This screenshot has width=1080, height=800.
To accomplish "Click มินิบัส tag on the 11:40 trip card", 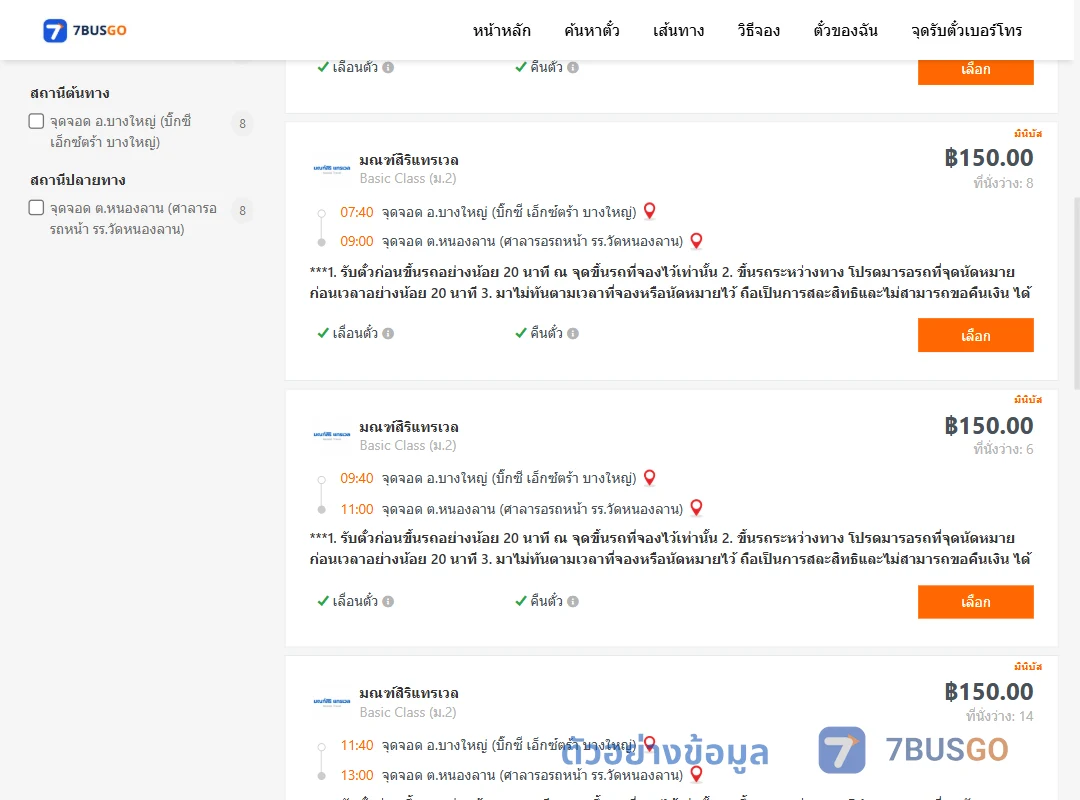I will point(1028,666).
